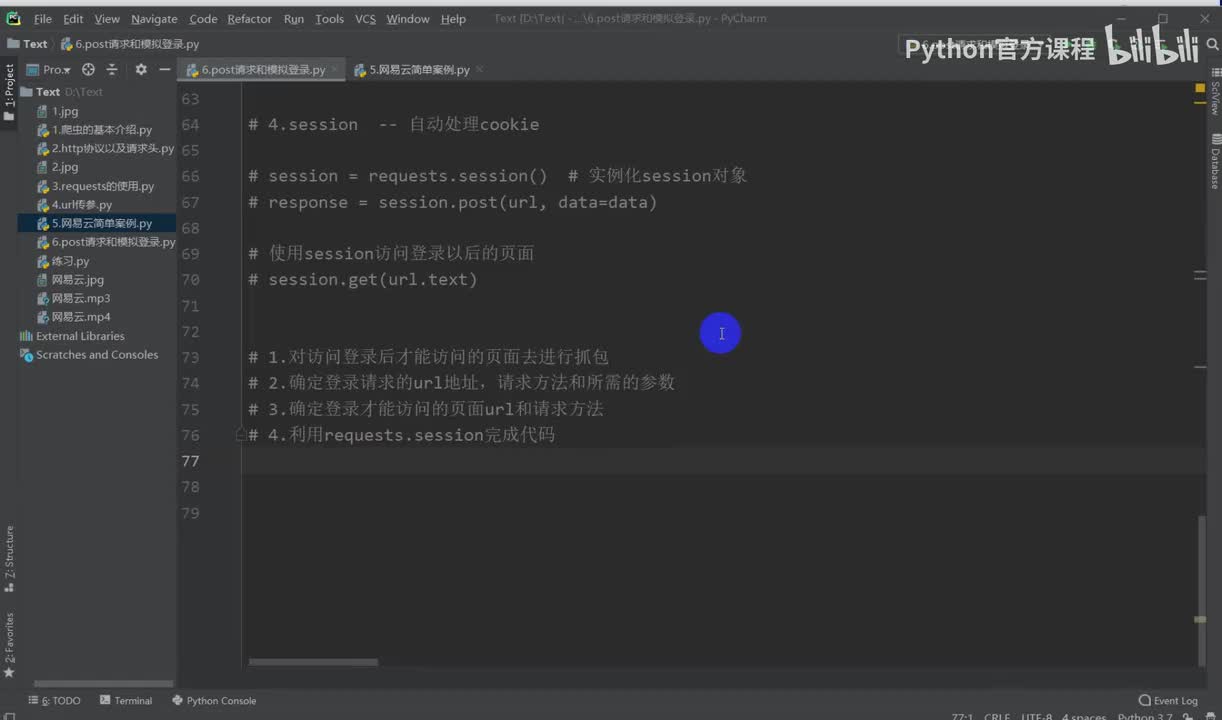Click the editor horizontal scrollbar
1222x720 pixels.
coord(313,662)
